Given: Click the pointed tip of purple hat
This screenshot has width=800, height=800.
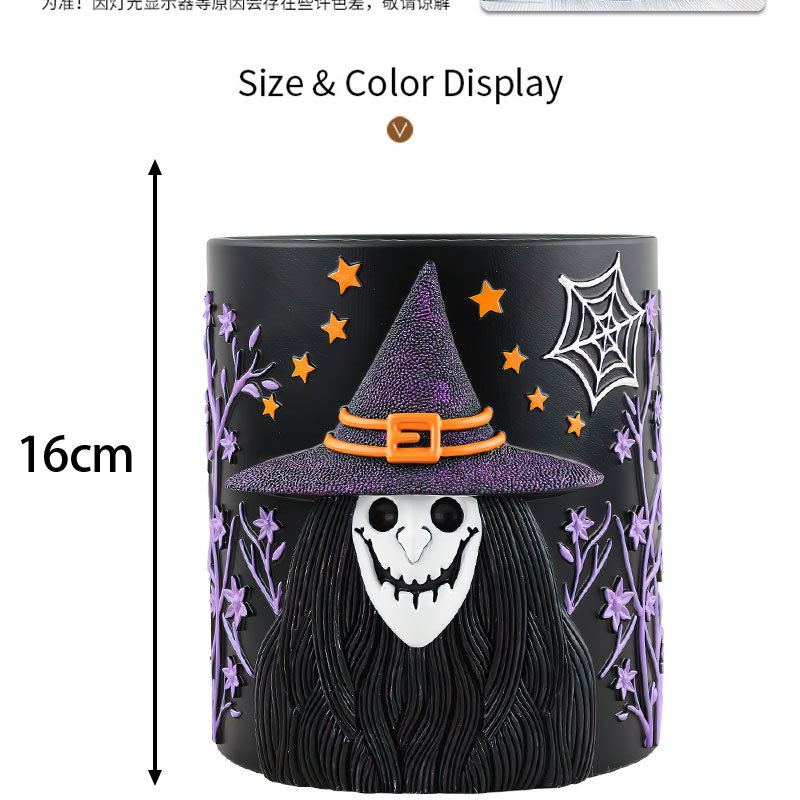Looking at the screenshot, I should (429, 268).
